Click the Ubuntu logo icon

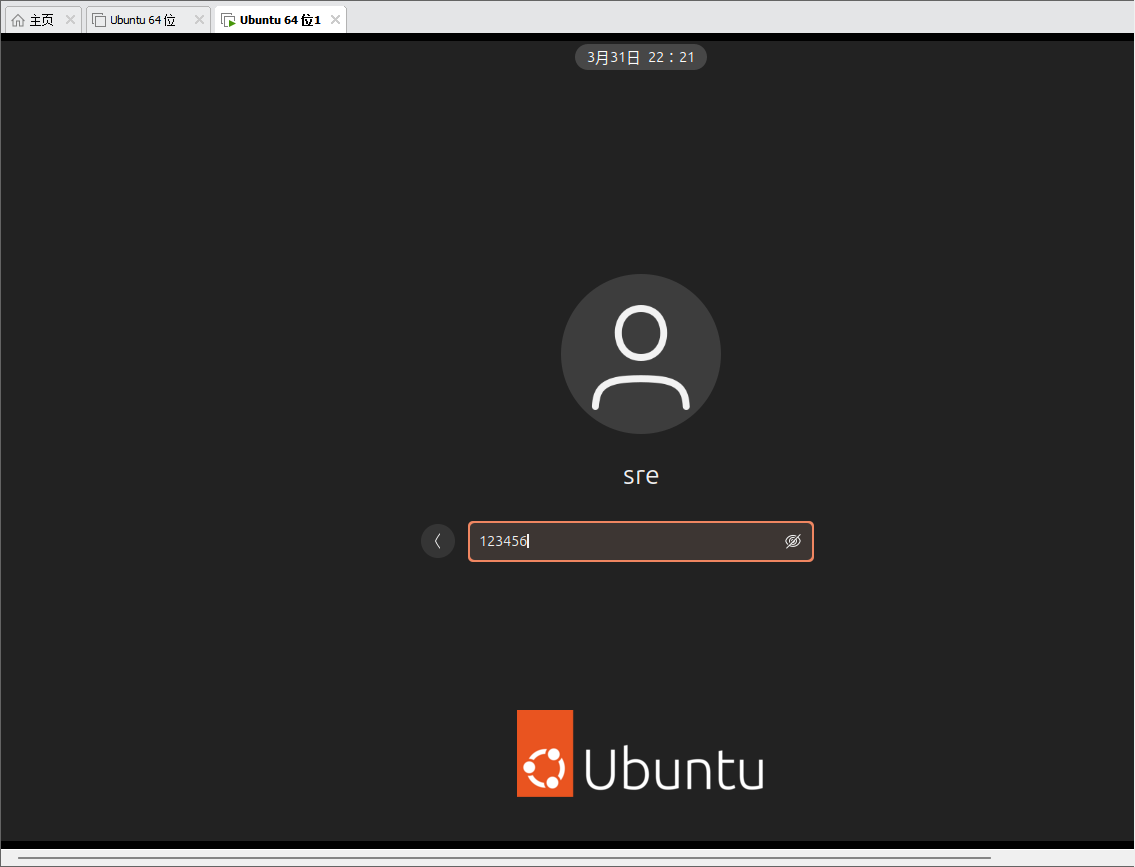pos(545,753)
